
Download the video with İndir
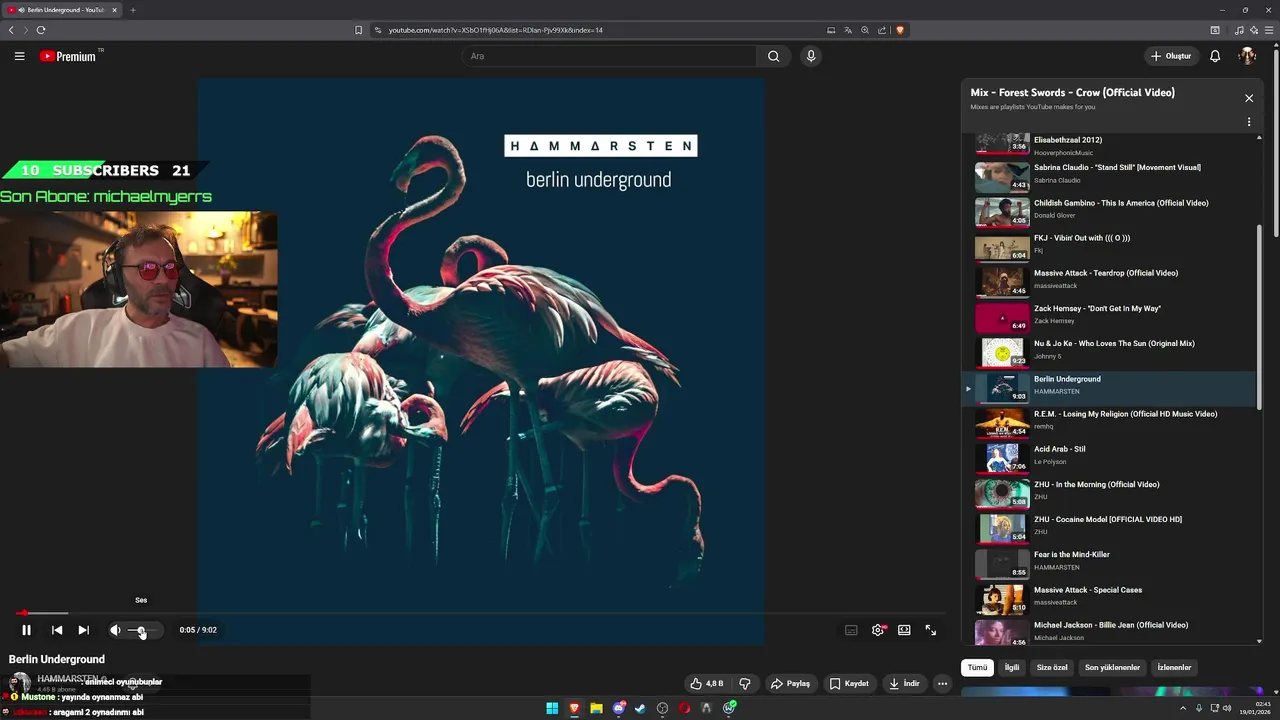904,684
